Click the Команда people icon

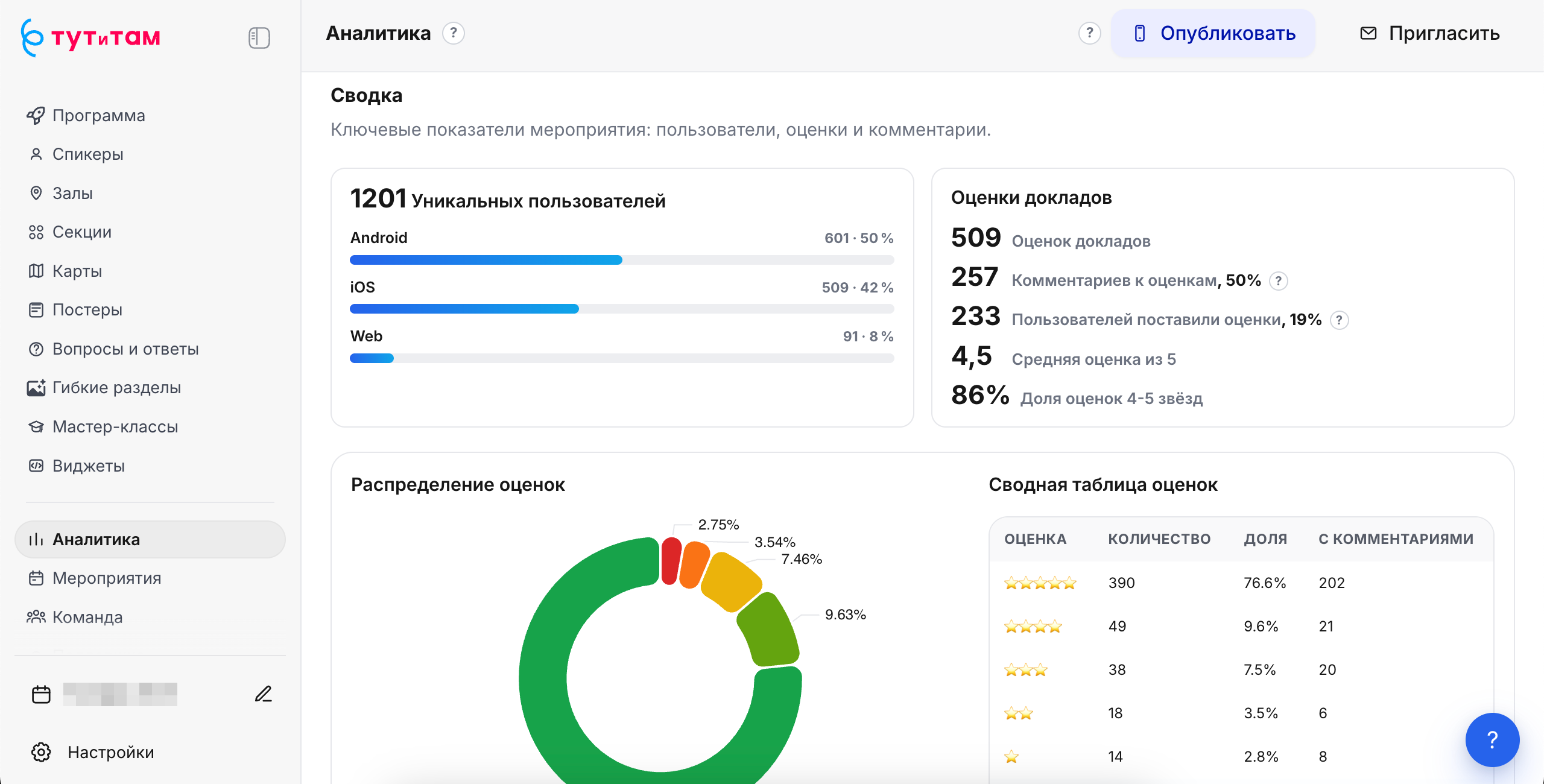pyautogui.click(x=36, y=617)
